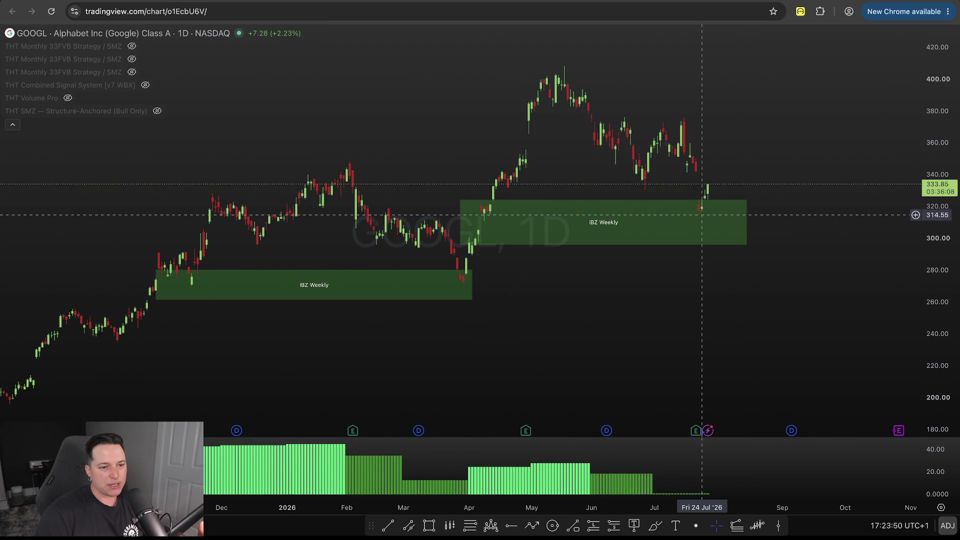Select the lower-left IBZ Weekly rectangle
This screenshot has width=960, height=540.
pyautogui.click(x=313, y=285)
